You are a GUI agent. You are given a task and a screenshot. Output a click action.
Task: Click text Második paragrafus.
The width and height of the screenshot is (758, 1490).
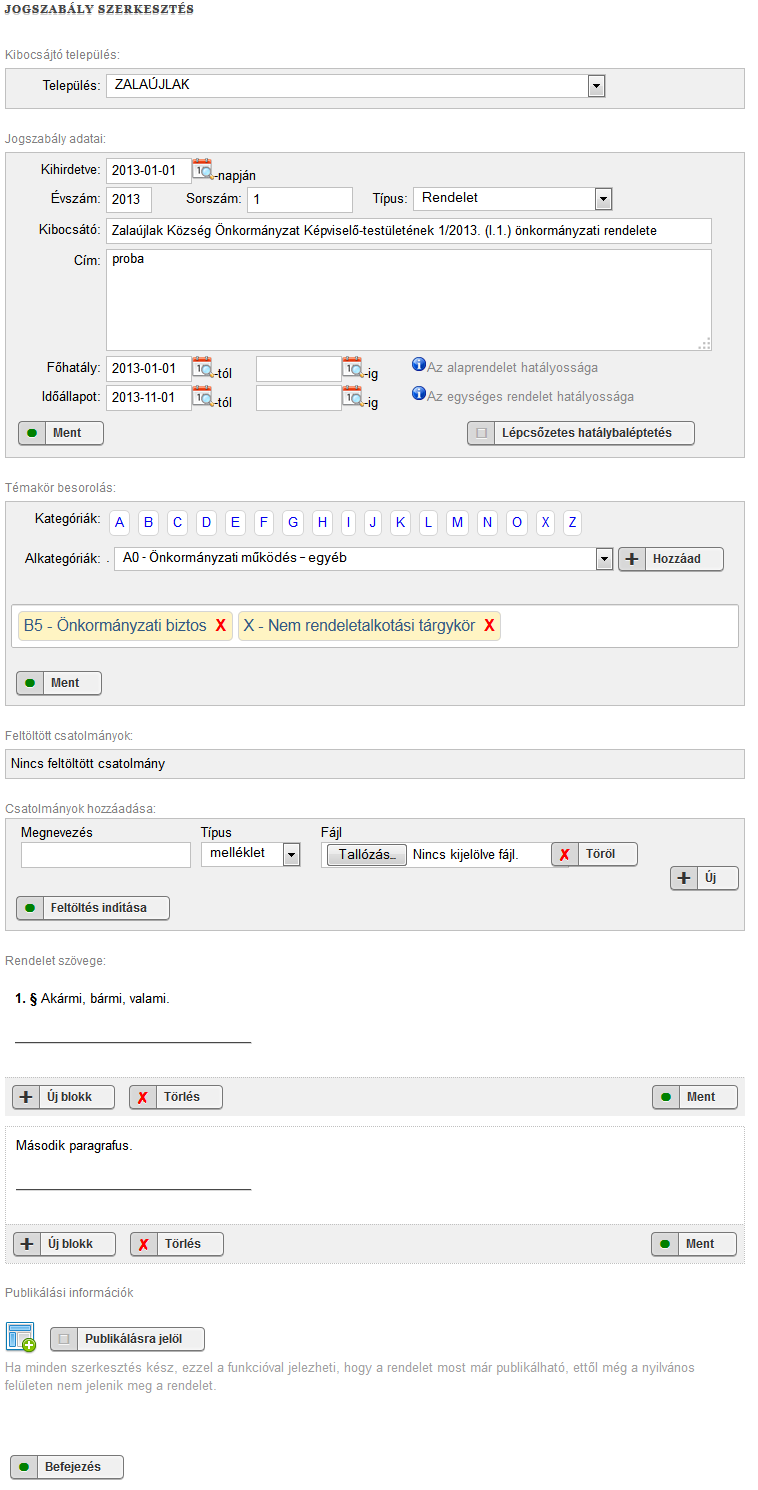click(74, 1146)
